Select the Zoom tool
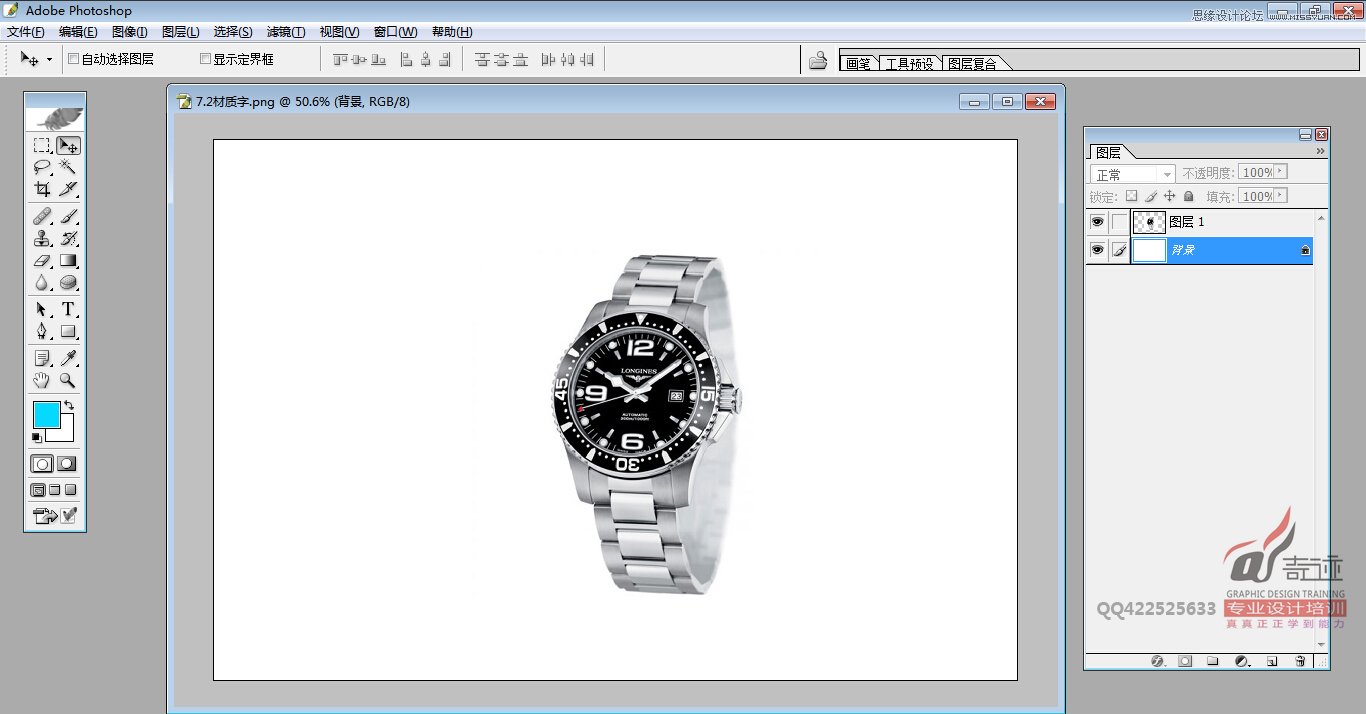Viewport: 1366px width, 714px height. click(68, 380)
